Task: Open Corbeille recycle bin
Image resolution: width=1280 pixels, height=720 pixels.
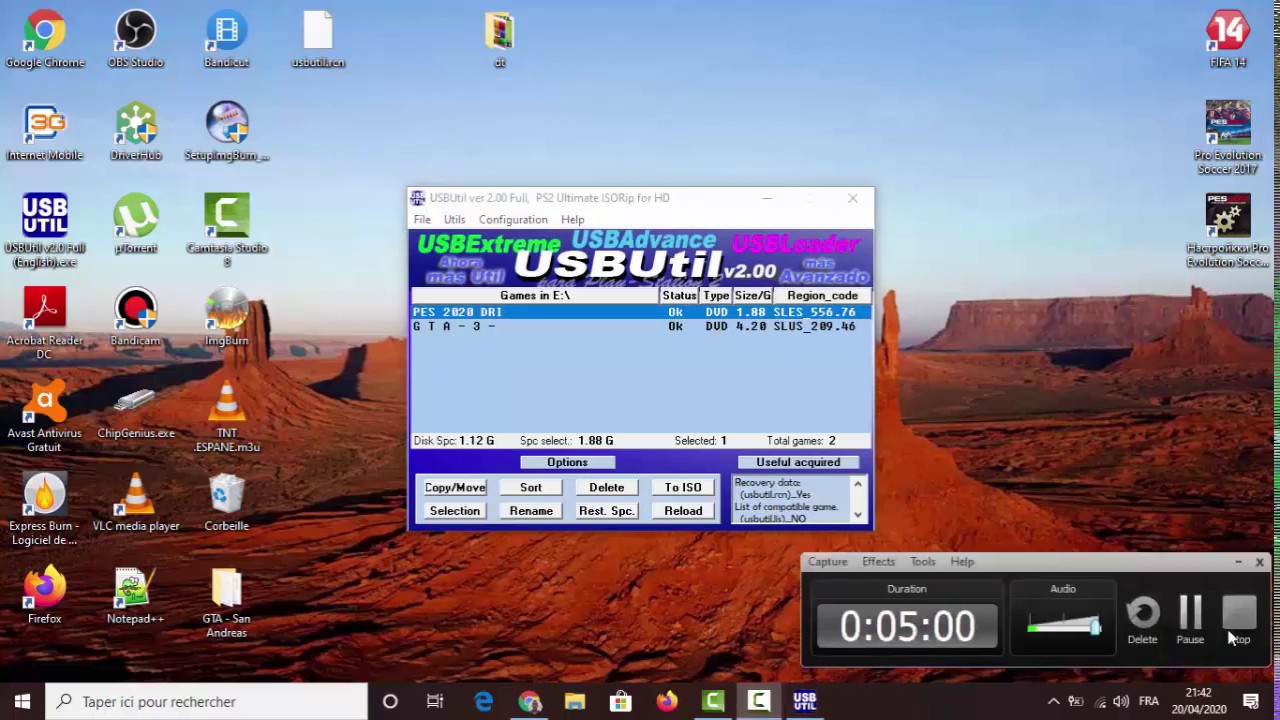Action: (227, 504)
